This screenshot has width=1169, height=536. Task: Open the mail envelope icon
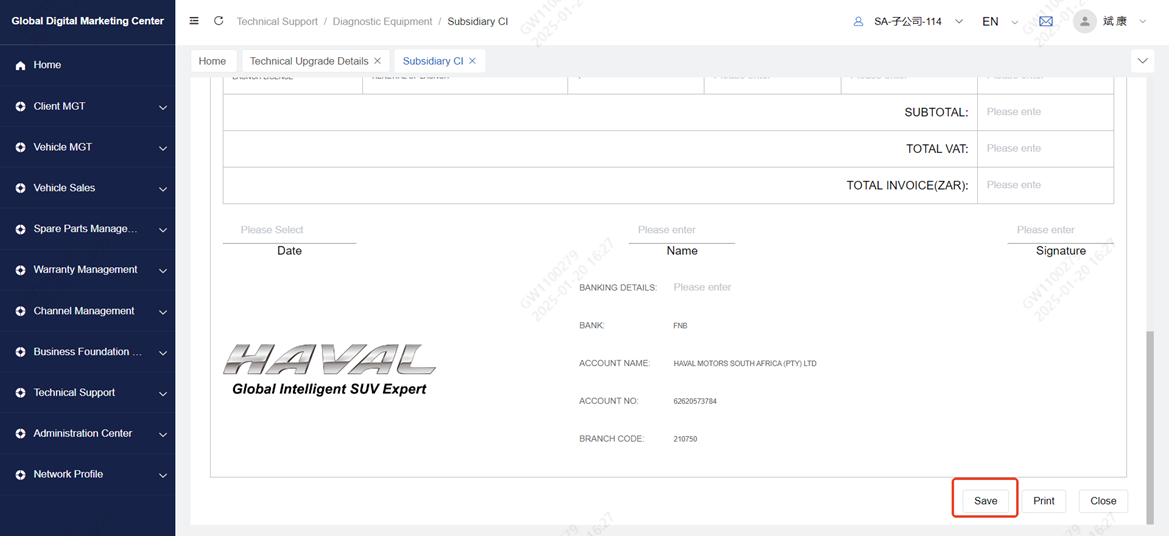[1045, 21]
